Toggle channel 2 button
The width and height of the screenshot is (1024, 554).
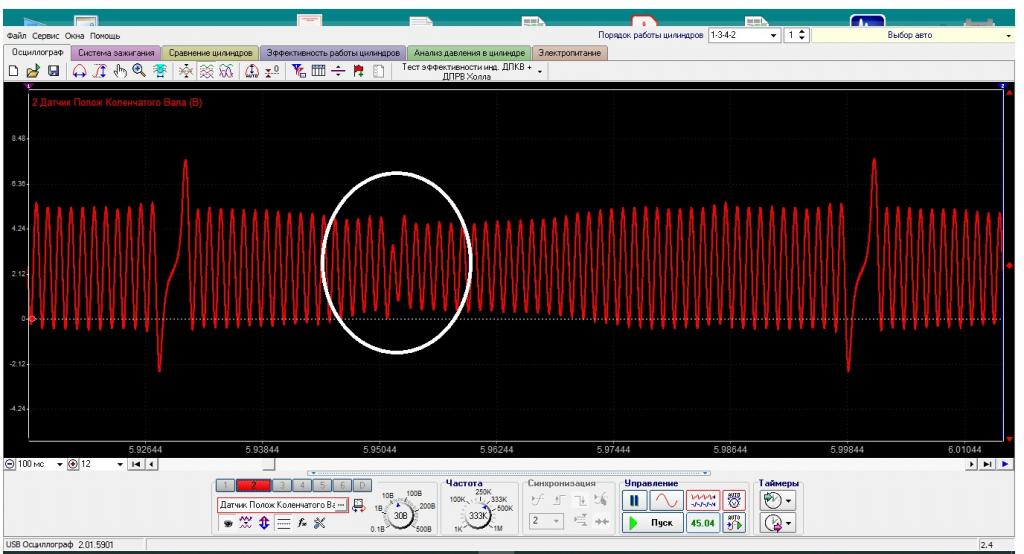(251, 485)
